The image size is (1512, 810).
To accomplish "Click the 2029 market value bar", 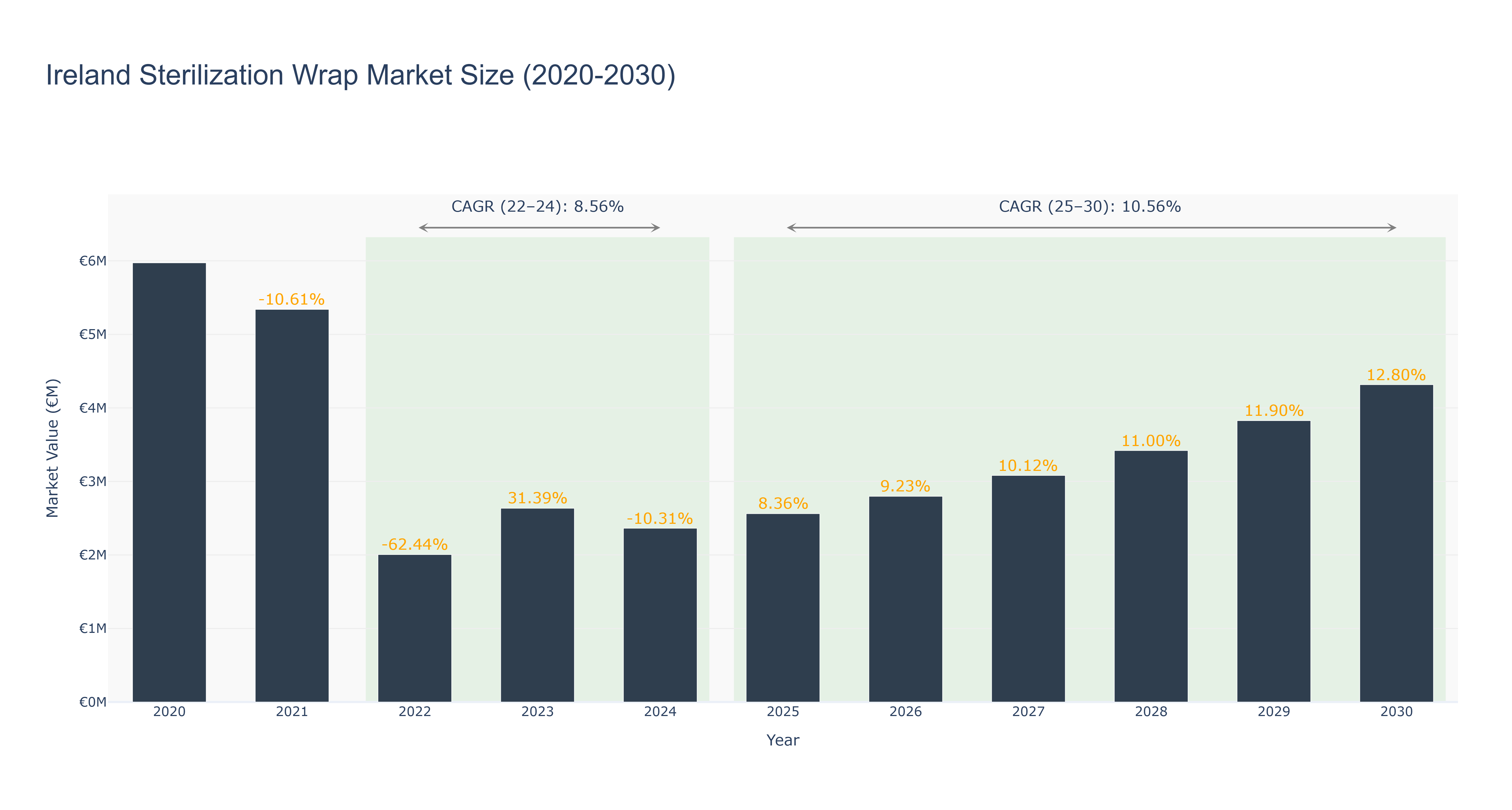I will pos(1273,561).
